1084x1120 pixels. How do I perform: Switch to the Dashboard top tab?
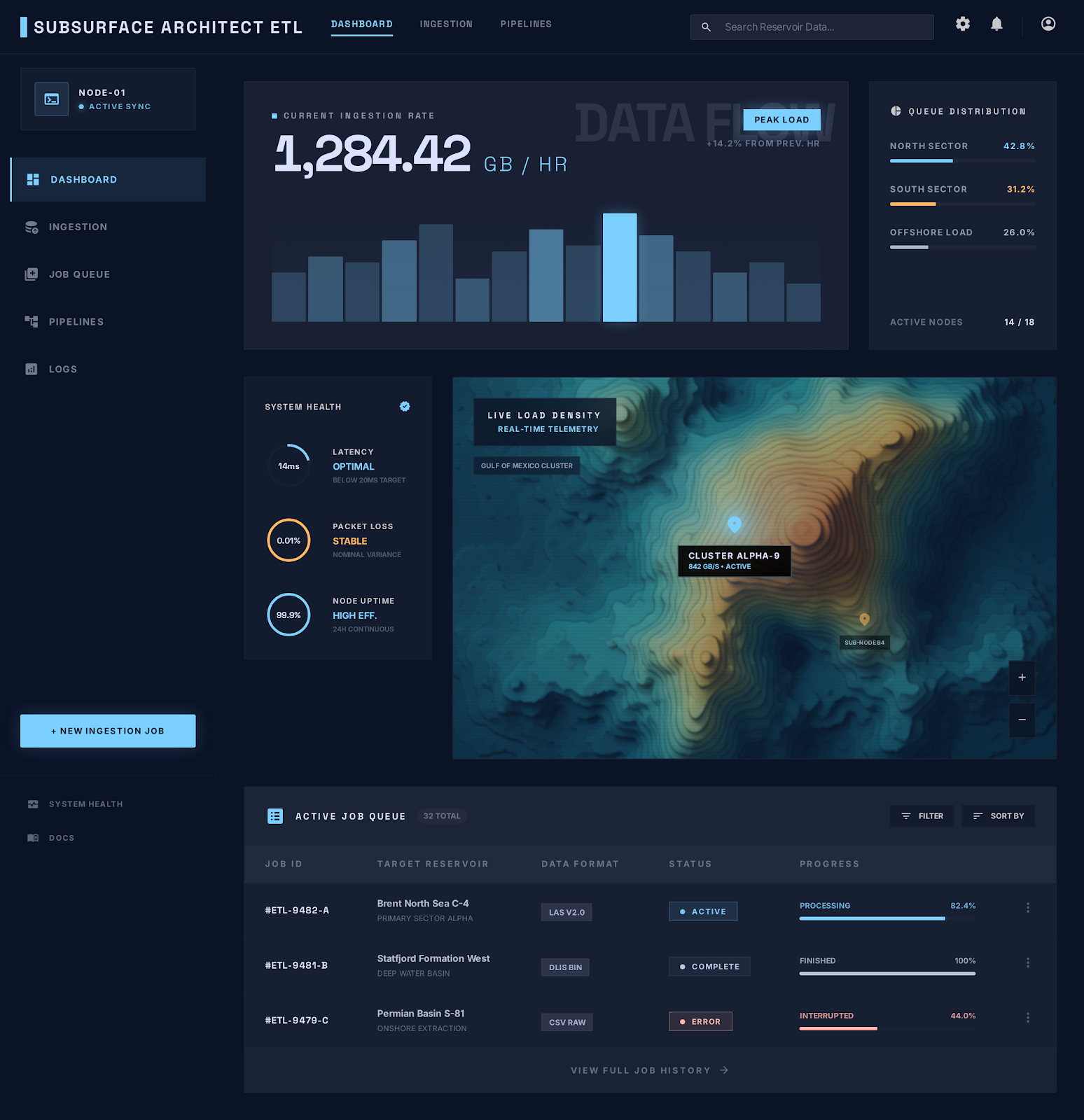coord(362,24)
